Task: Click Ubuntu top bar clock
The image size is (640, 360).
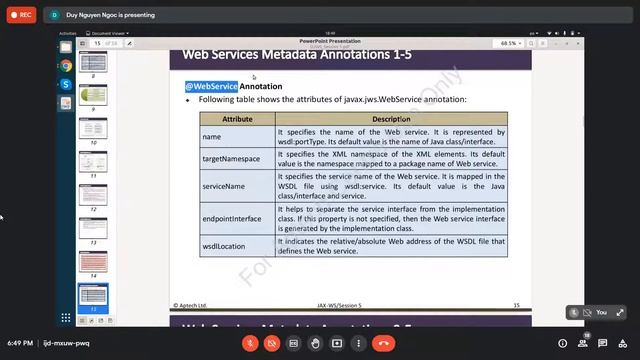Action: click(330, 33)
